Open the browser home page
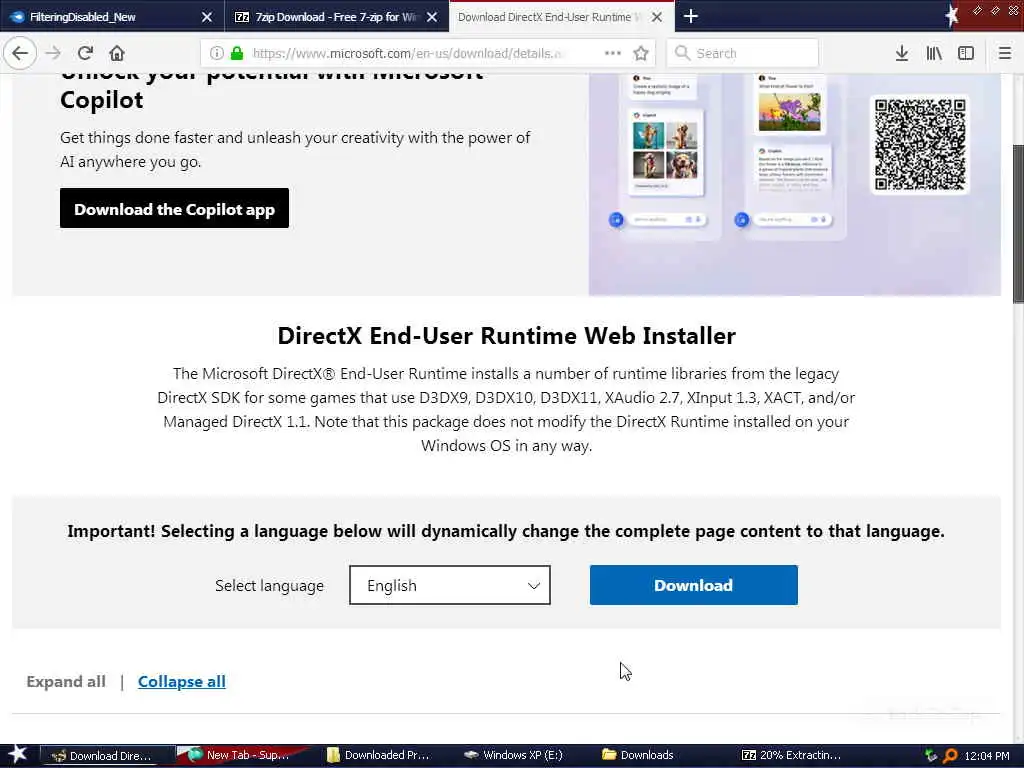Screen dimensions: 1024x768 click(x=117, y=53)
